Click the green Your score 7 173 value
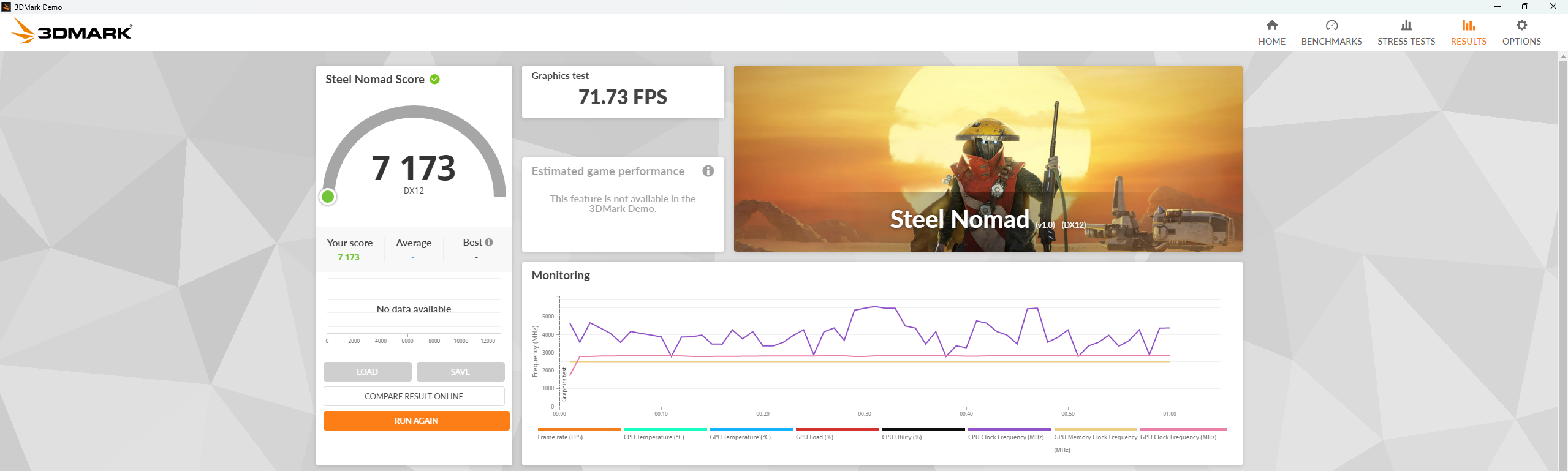 pyautogui.click(x=349, y=257)
